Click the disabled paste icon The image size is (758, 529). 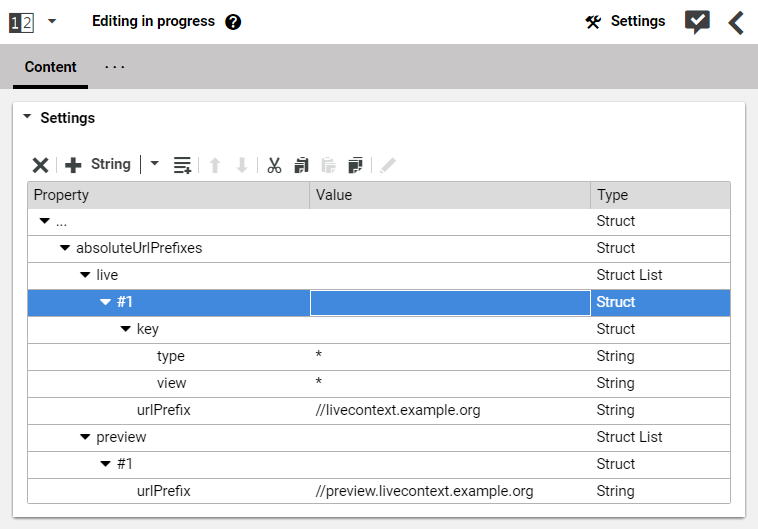(328, 165)
